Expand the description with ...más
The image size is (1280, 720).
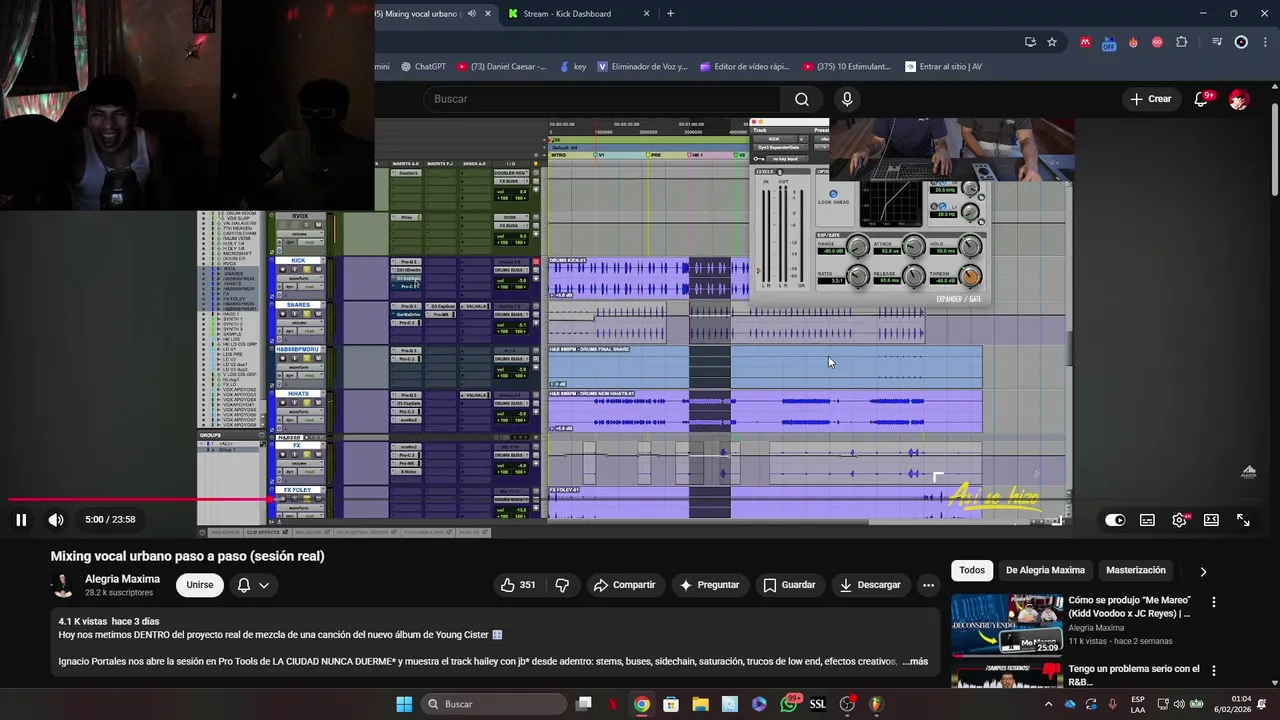pyautogui.click(x=915, y=661)
